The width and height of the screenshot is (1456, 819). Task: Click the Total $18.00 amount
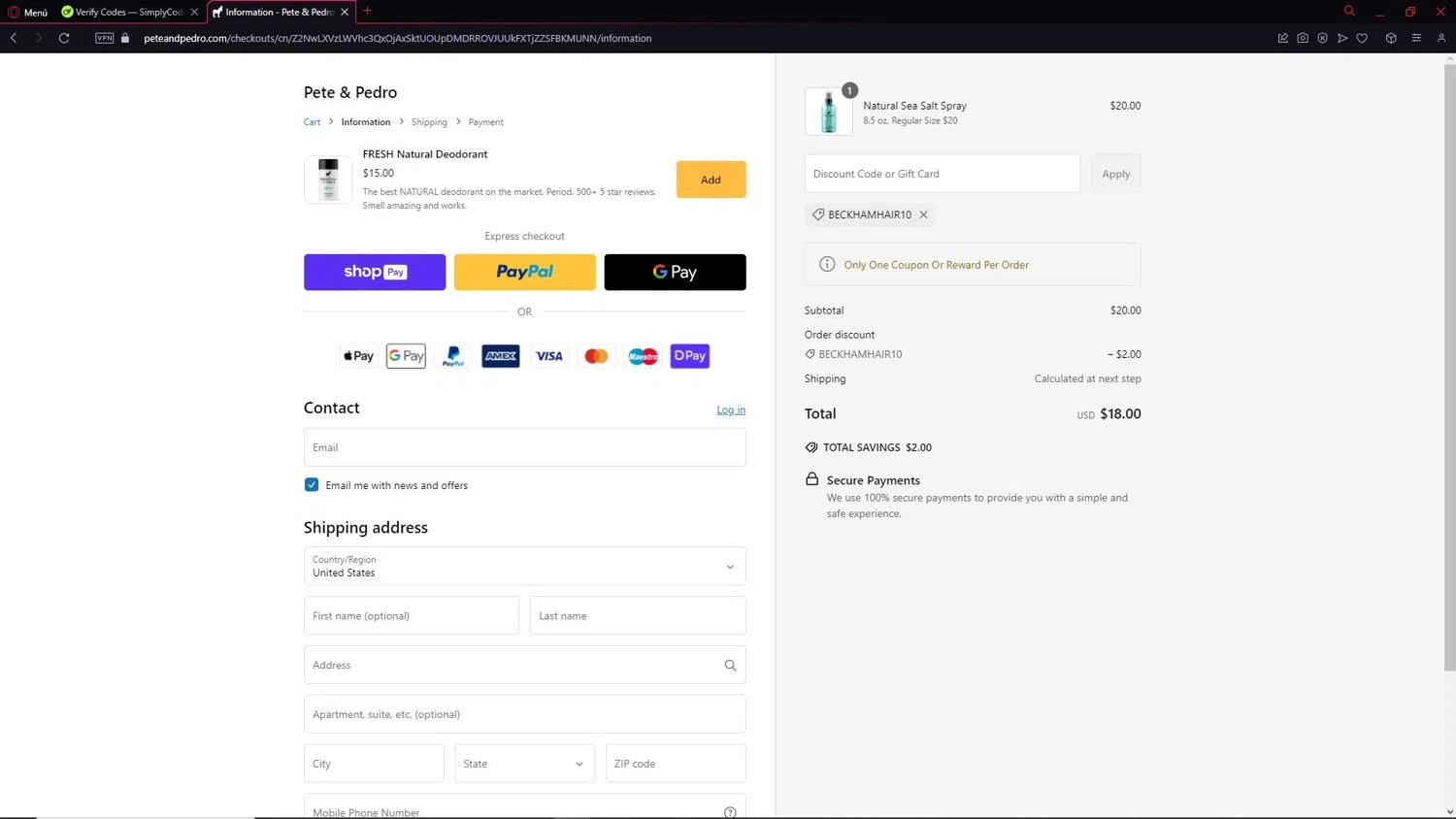coord(1120,413)
